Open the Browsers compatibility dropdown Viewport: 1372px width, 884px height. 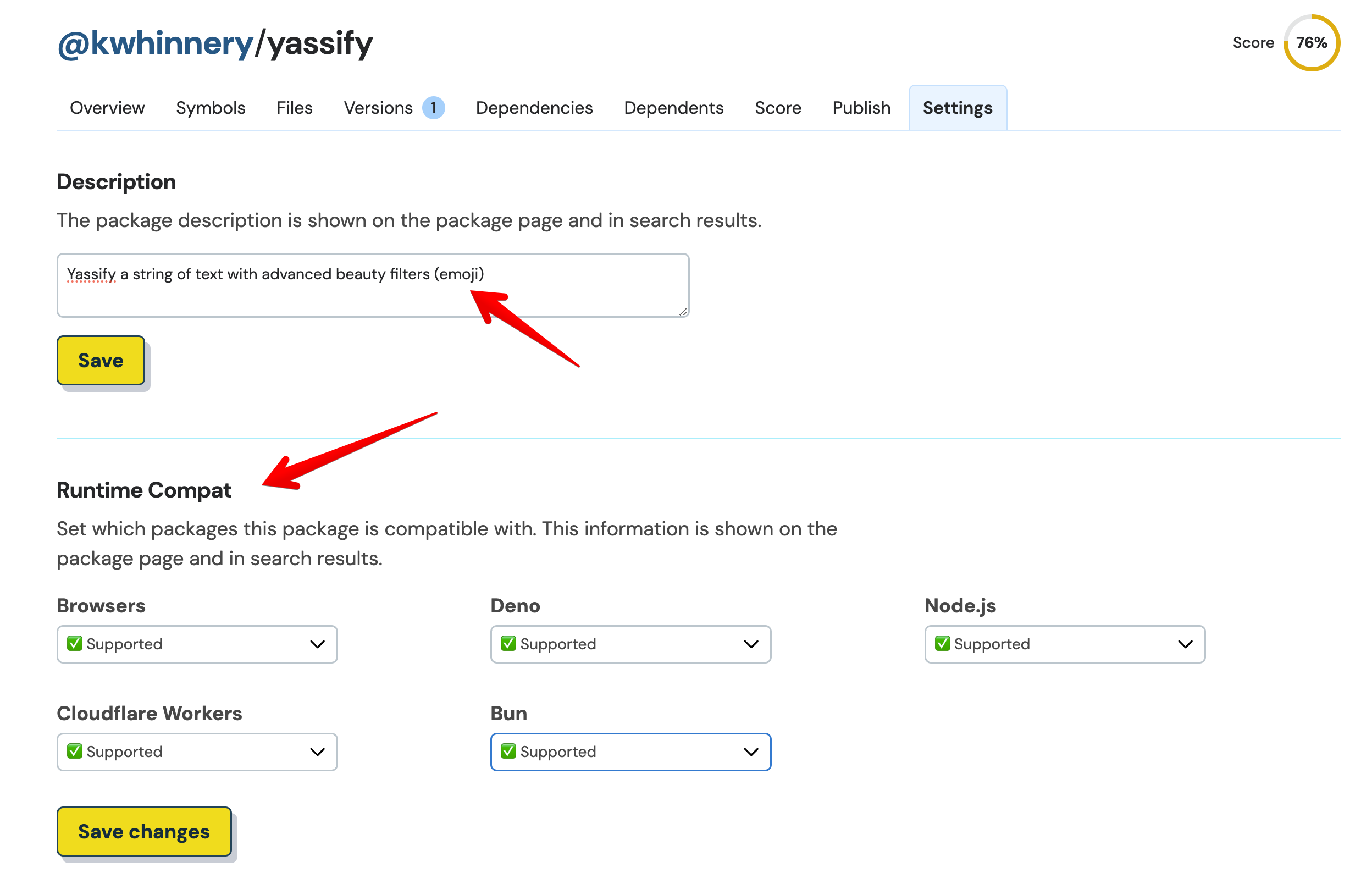(x=196, y=644)
